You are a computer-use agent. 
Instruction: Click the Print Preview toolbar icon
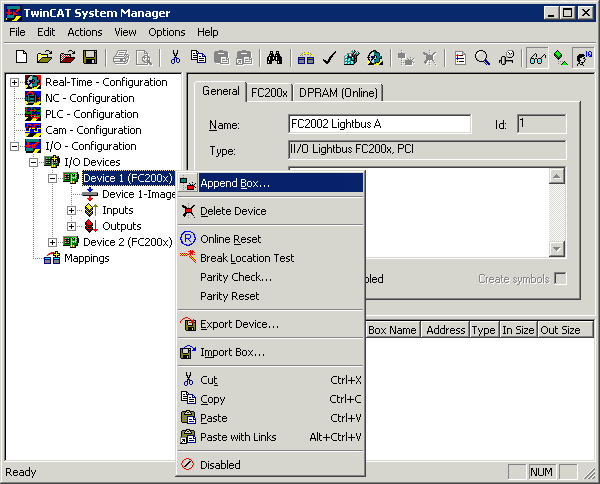144,58
